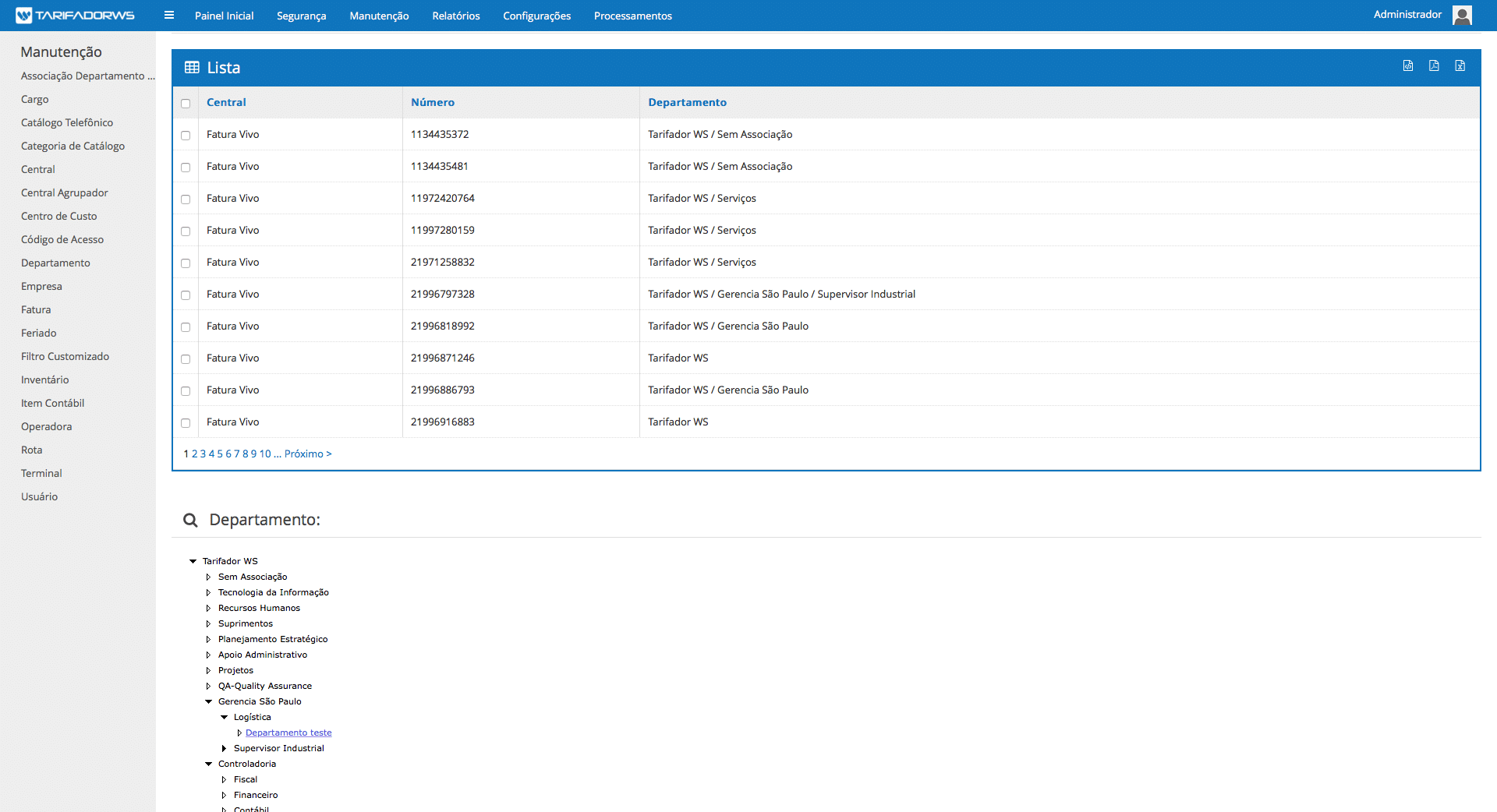The image size is (1497, 812).
Task: Go to the Próximo page link
Action: [308, 454]
